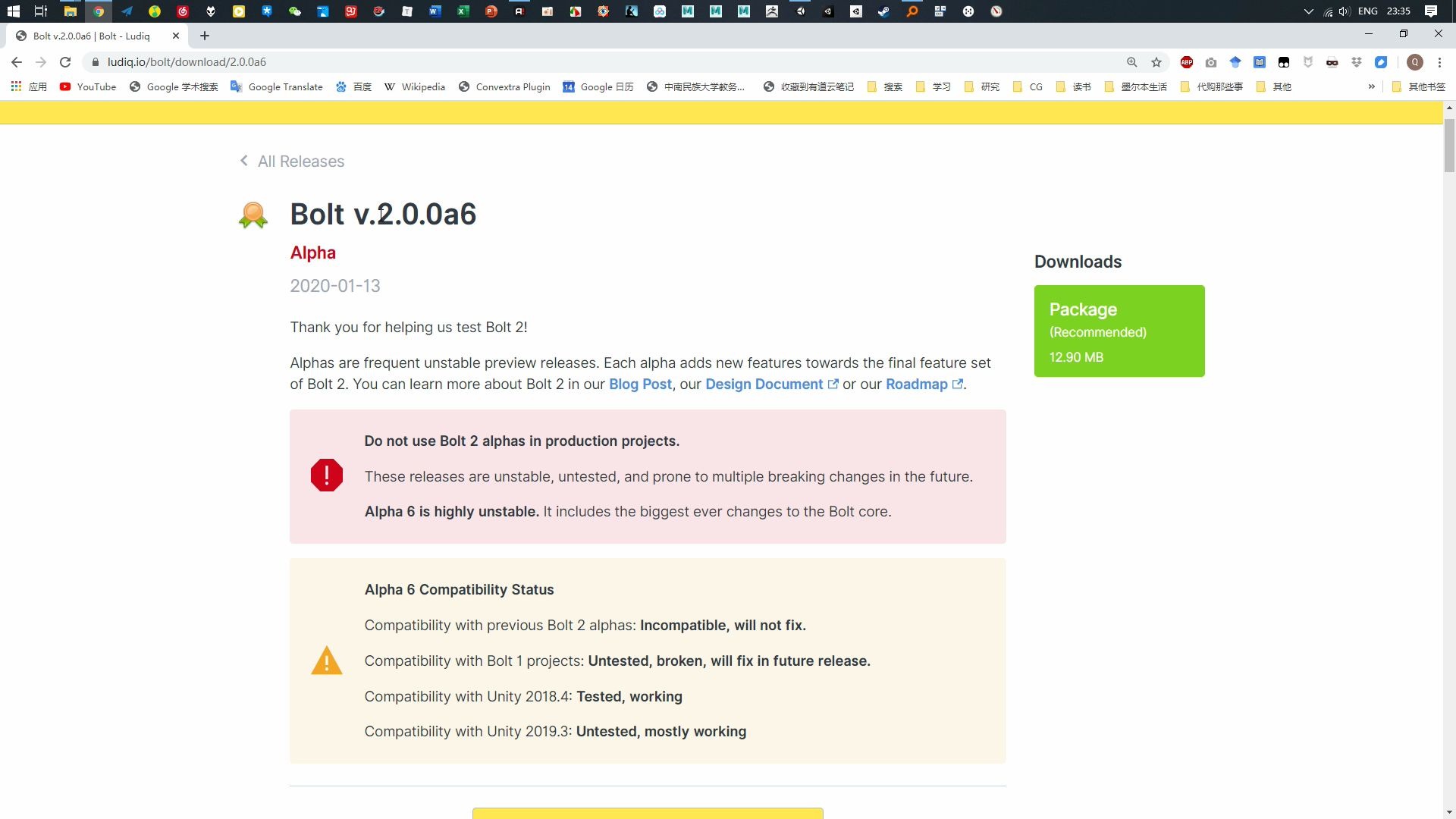
Task: Click the blue graduation cap extension icon
Action: (1235, 62)
